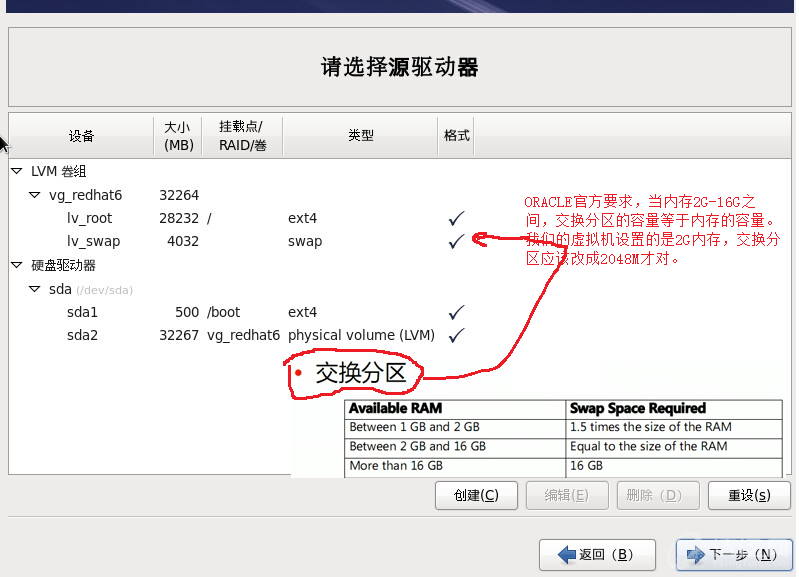Proceed with the 下一步(N) button
This screenshot has width=799, height=577.
pos(733,554)
